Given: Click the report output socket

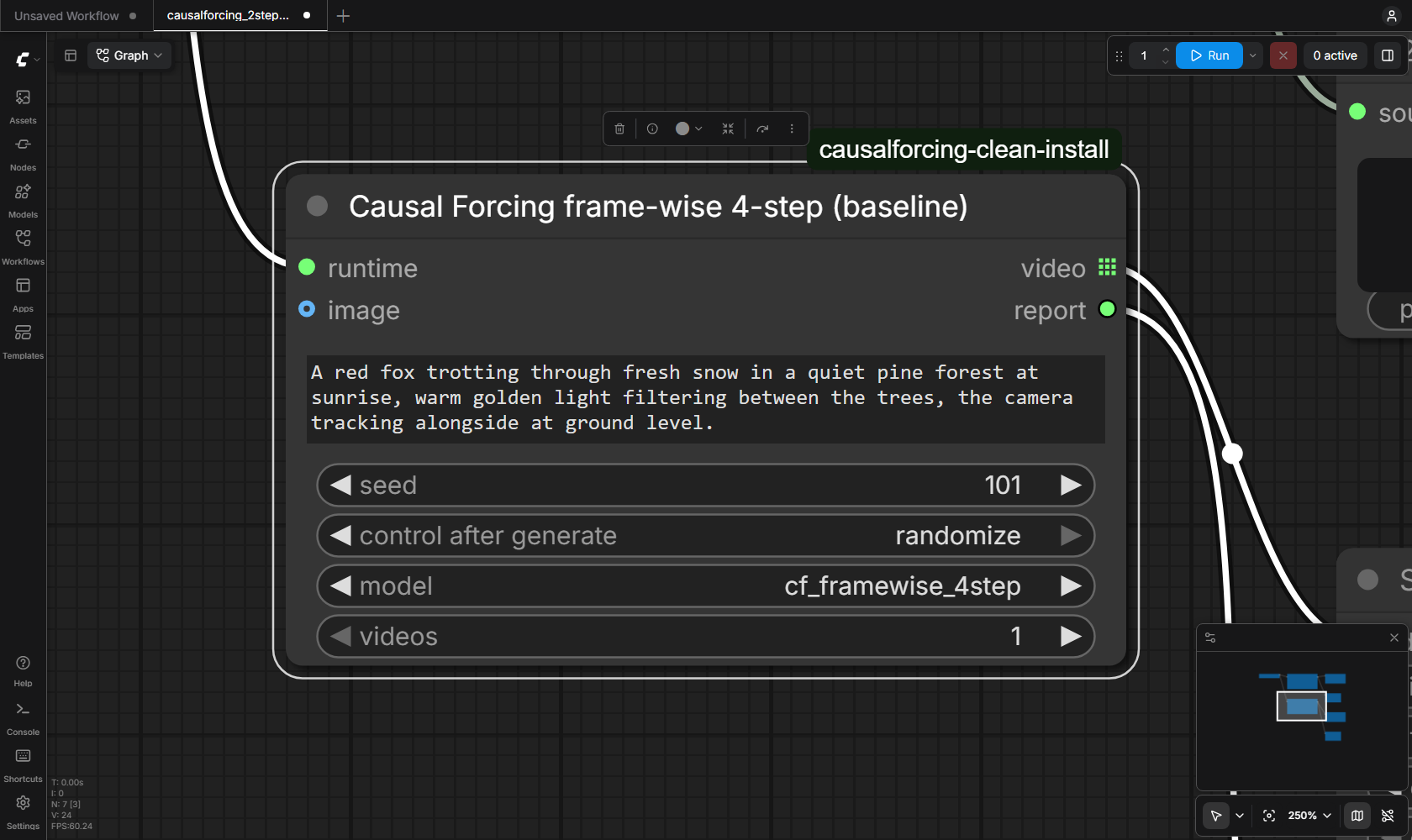Looking at the screenshot, I should click(x=1108, y=309).
